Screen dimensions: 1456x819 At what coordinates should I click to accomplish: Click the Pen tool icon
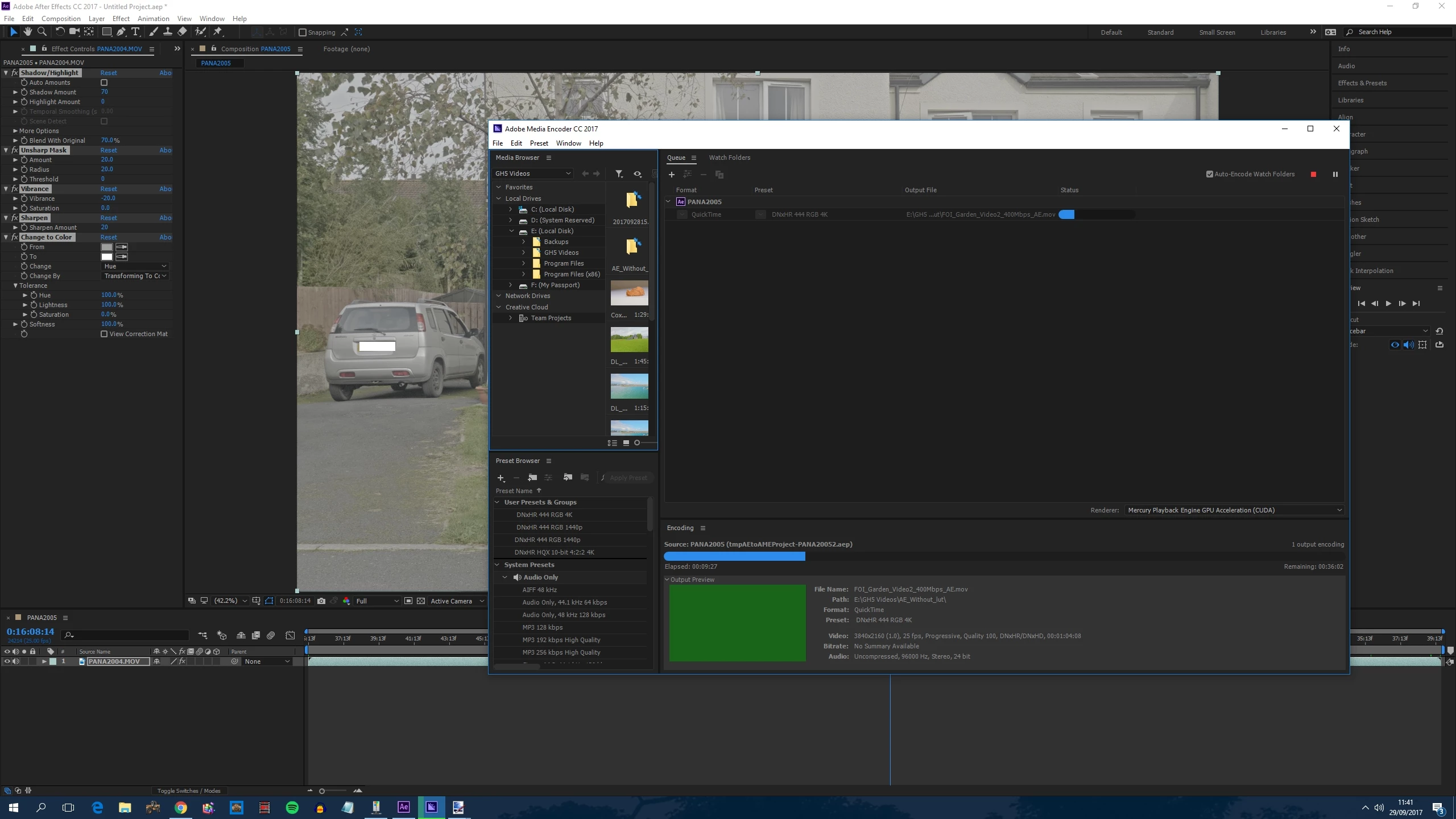(121, 32)
